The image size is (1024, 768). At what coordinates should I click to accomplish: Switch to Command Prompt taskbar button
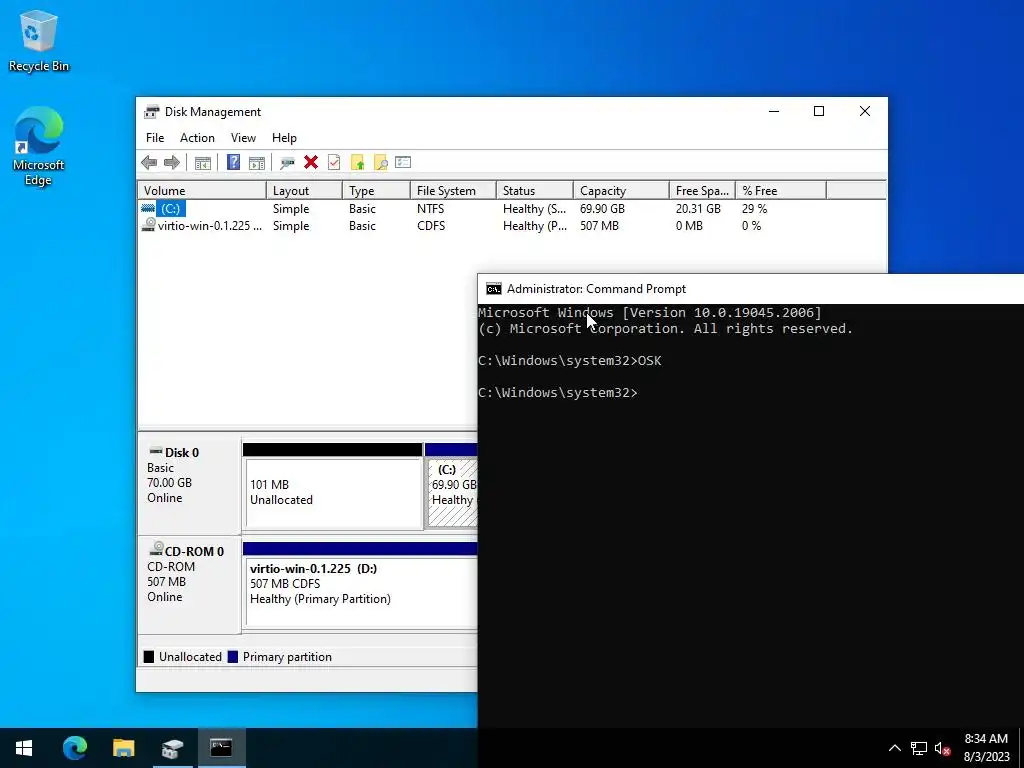point(221,748)
